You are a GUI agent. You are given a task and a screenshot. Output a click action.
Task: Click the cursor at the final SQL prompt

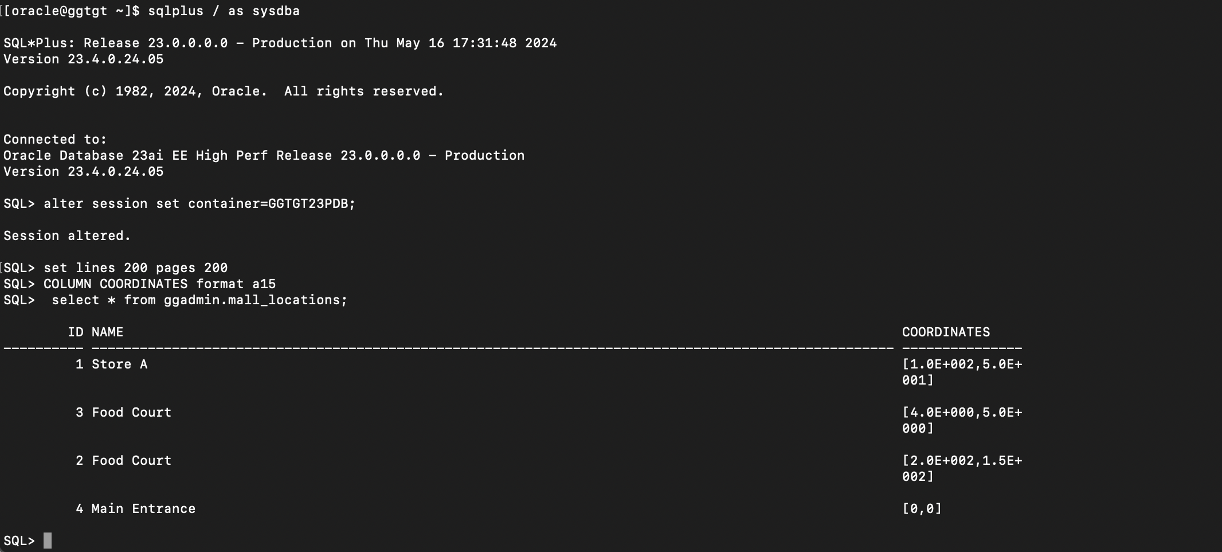tap(47, 541)
